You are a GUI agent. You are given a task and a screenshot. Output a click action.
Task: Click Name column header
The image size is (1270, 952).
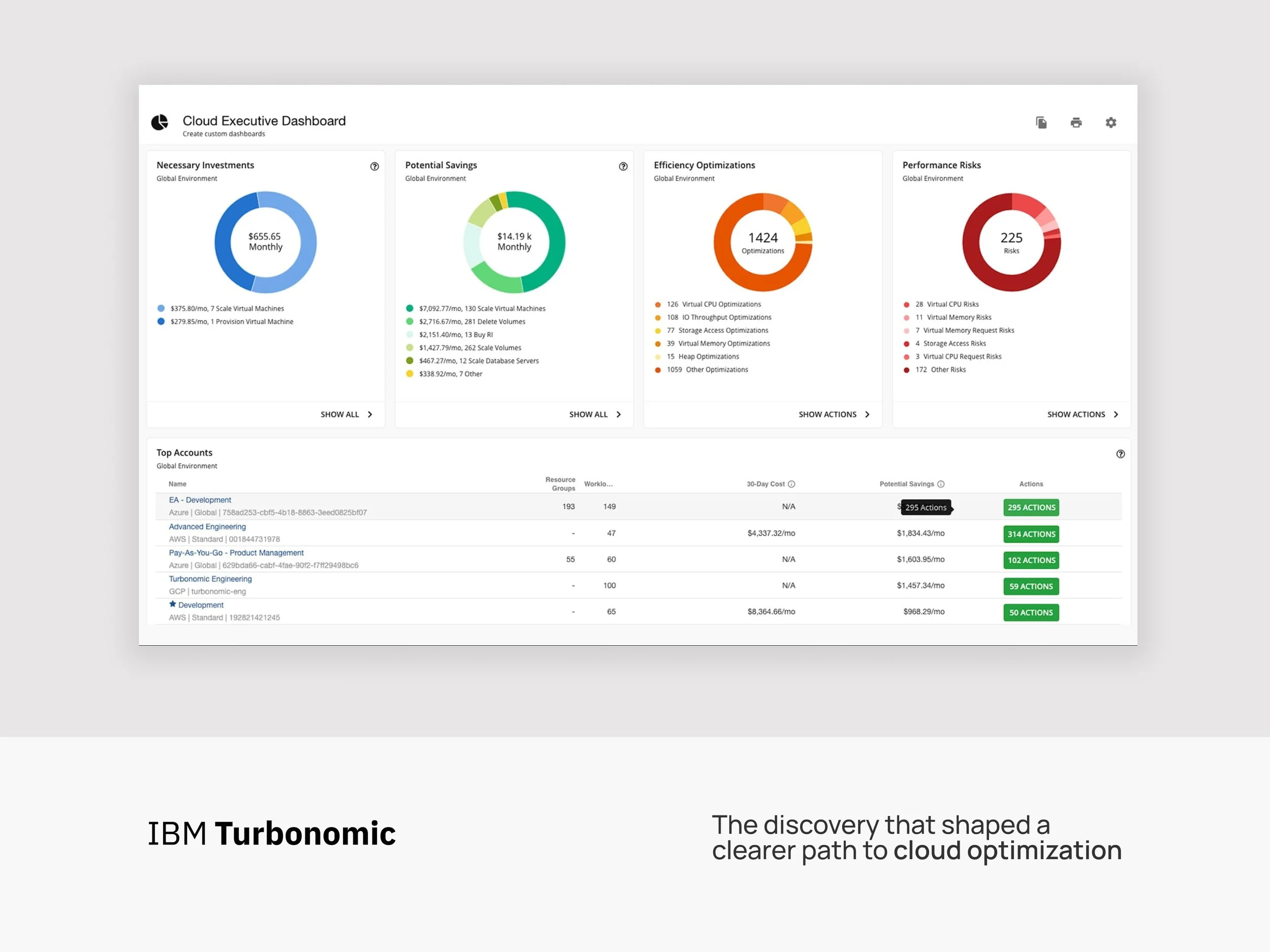(177, 484)
